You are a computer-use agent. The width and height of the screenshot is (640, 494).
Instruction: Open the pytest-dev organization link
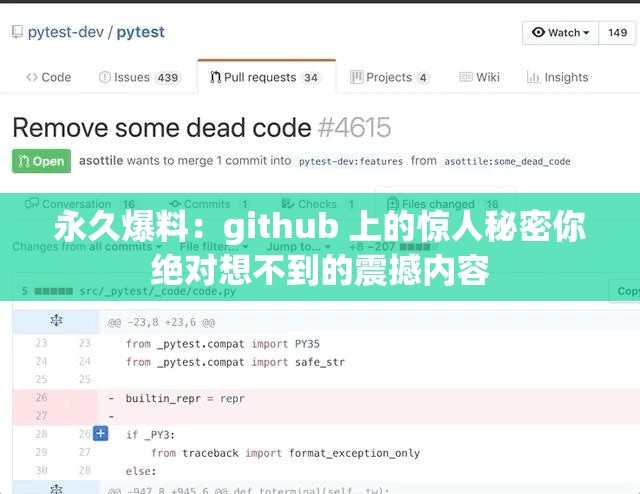tap(66, 32)
